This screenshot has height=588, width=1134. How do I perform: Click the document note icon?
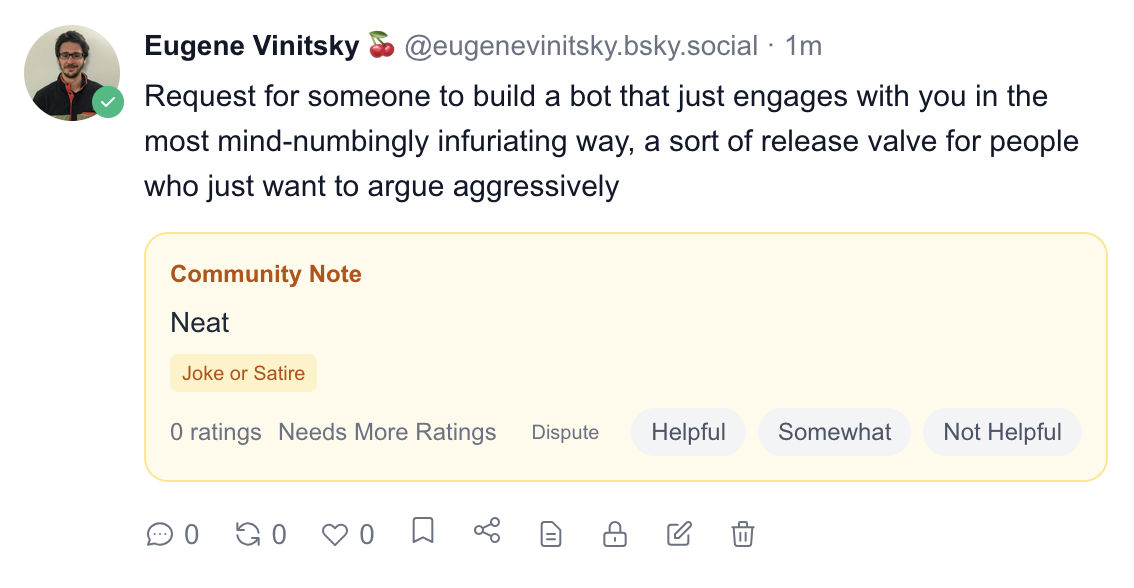[550, 534]
